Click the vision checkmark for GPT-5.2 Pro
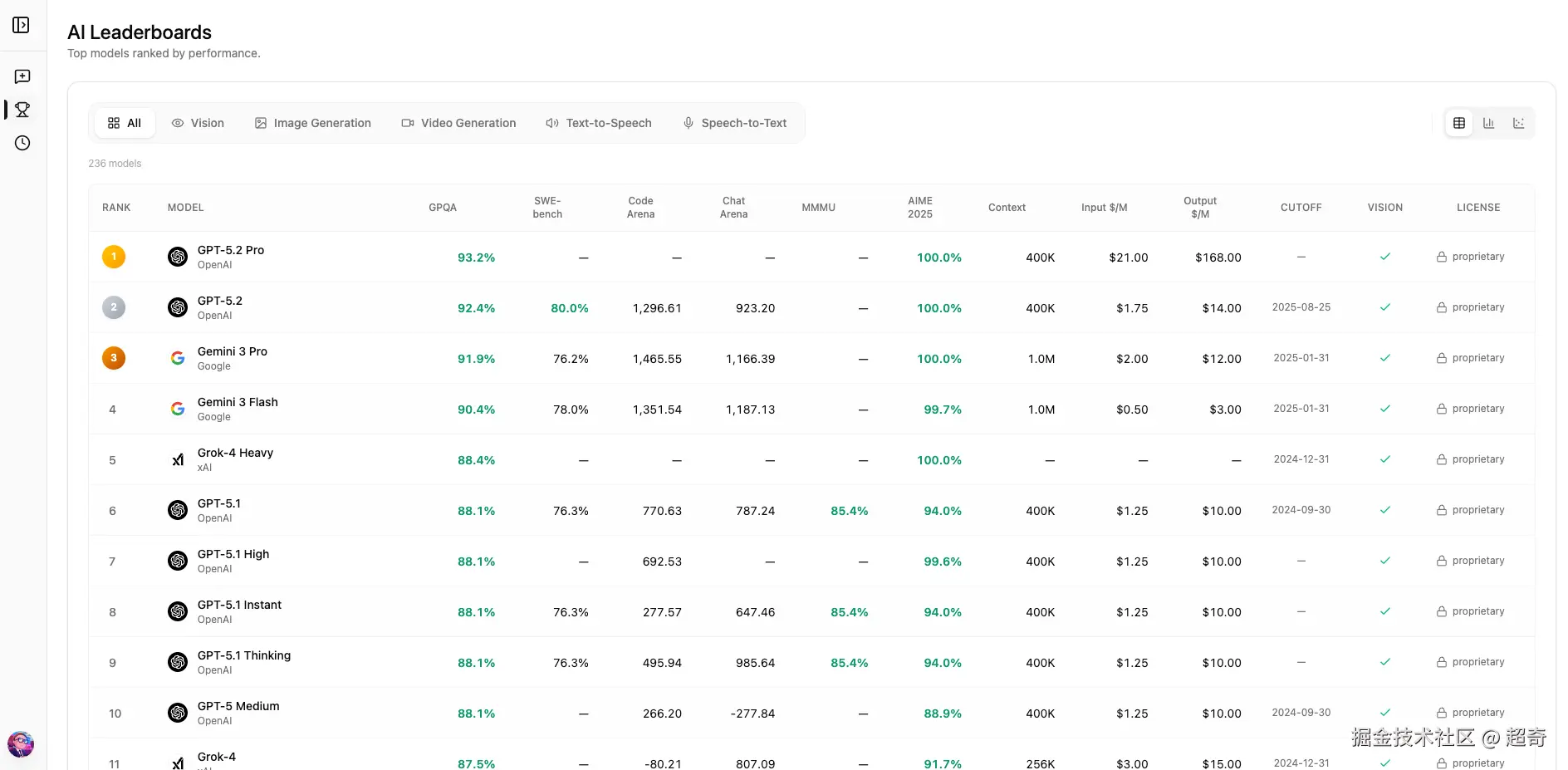1568x770 pixels. click(1385, 257)
